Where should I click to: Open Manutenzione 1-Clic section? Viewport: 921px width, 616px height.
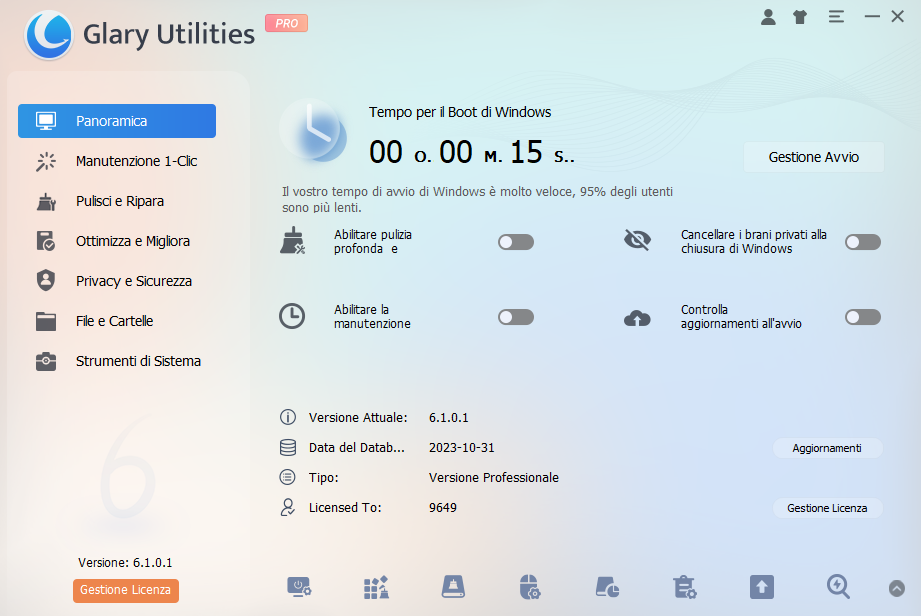click(117, 161)
